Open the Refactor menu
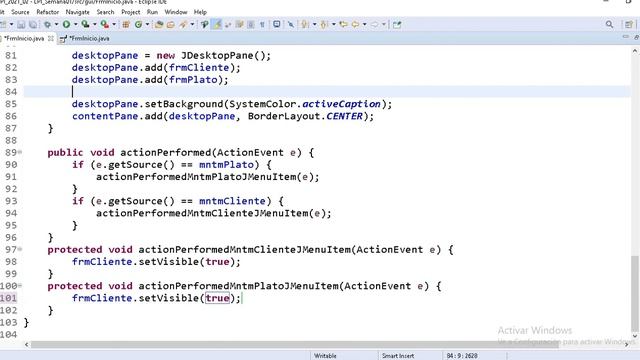The height and width of the screenshot is (360, 640). point(48,12)
